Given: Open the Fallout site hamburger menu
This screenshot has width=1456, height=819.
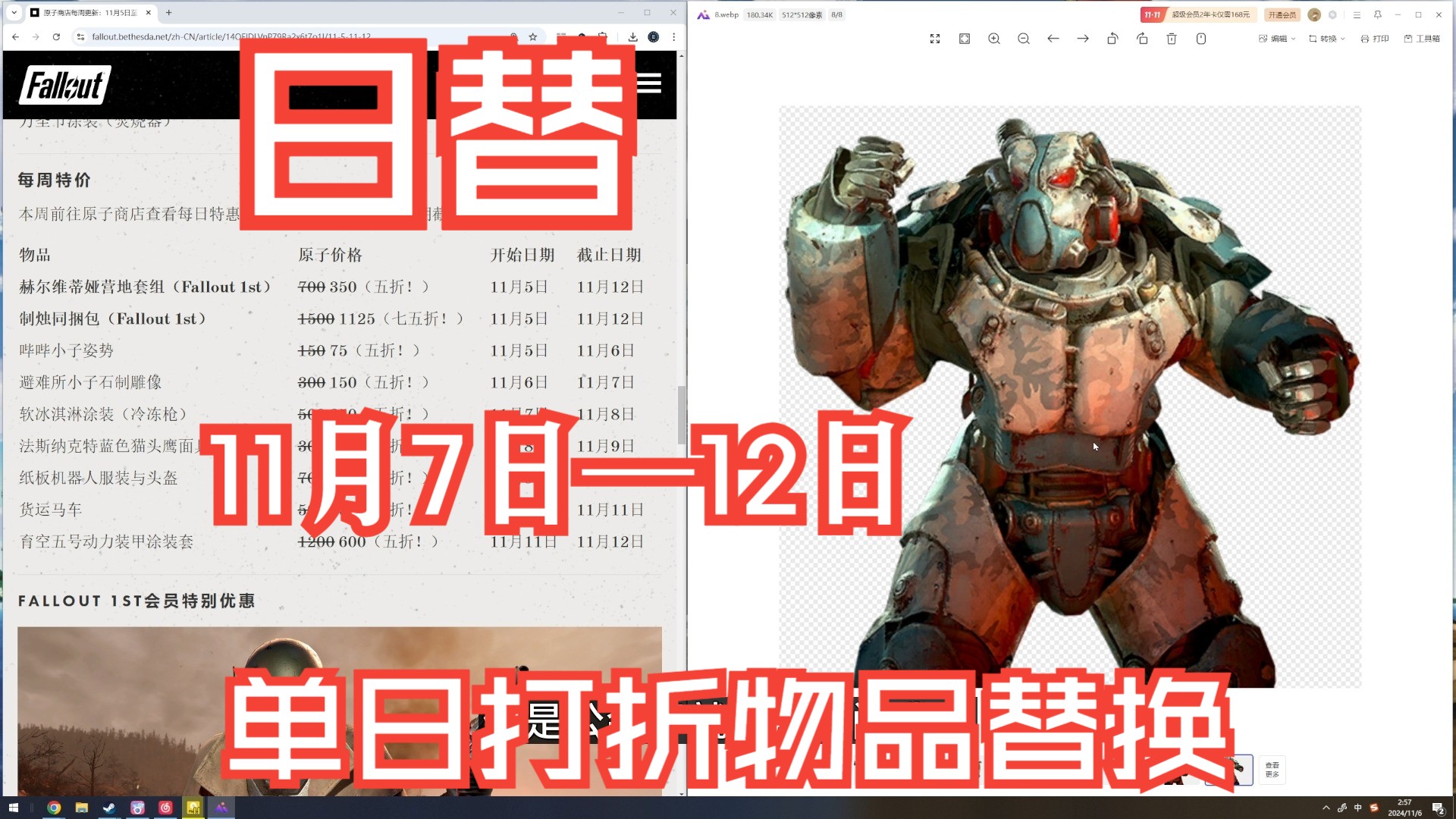Looking at the screenshot, I should (649, 83).
